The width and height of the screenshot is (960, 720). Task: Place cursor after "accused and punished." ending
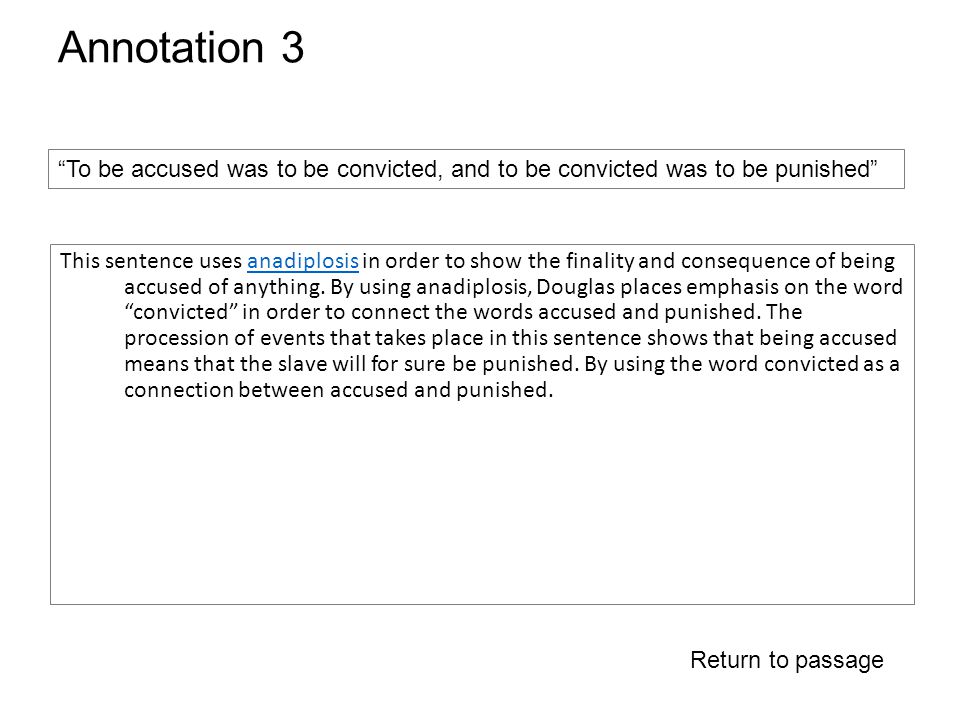pyautogui.click(x=554, y=390)
